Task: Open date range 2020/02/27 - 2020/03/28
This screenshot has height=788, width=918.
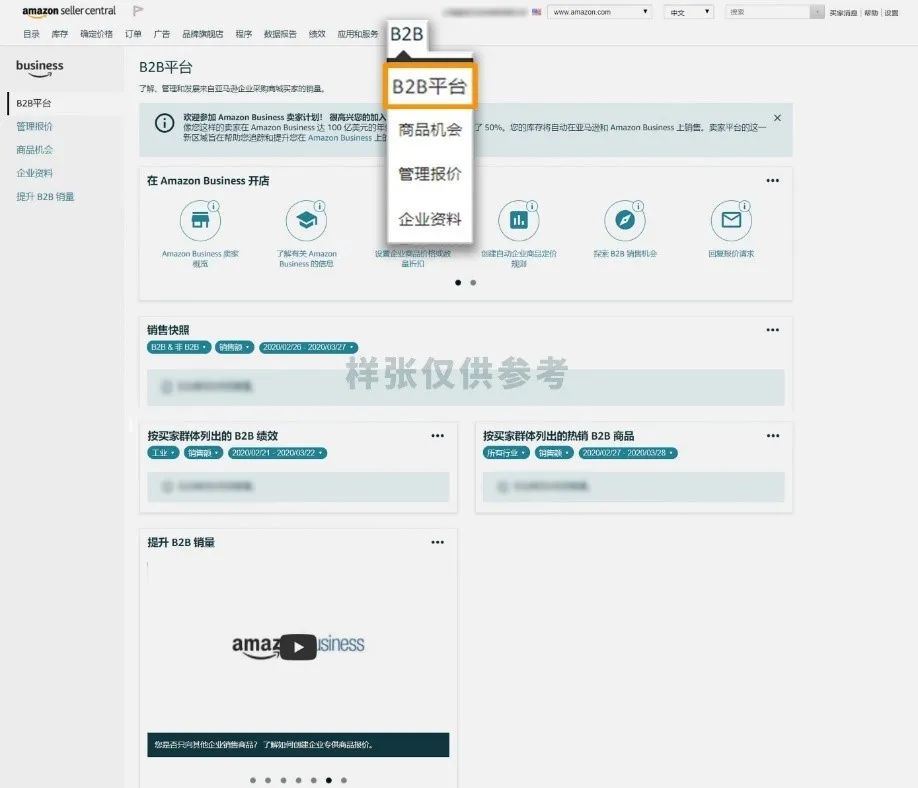Action: (x=628, y=453)
